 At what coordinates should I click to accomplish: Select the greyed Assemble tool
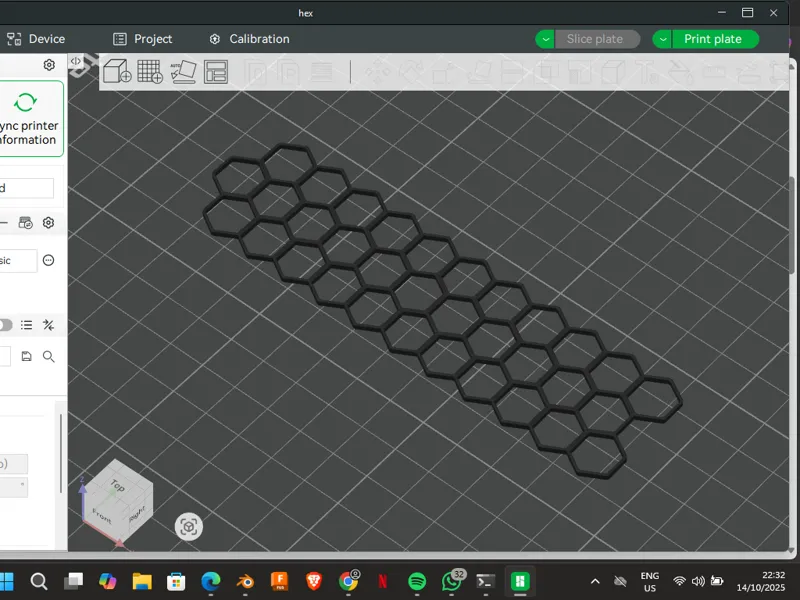748,72
